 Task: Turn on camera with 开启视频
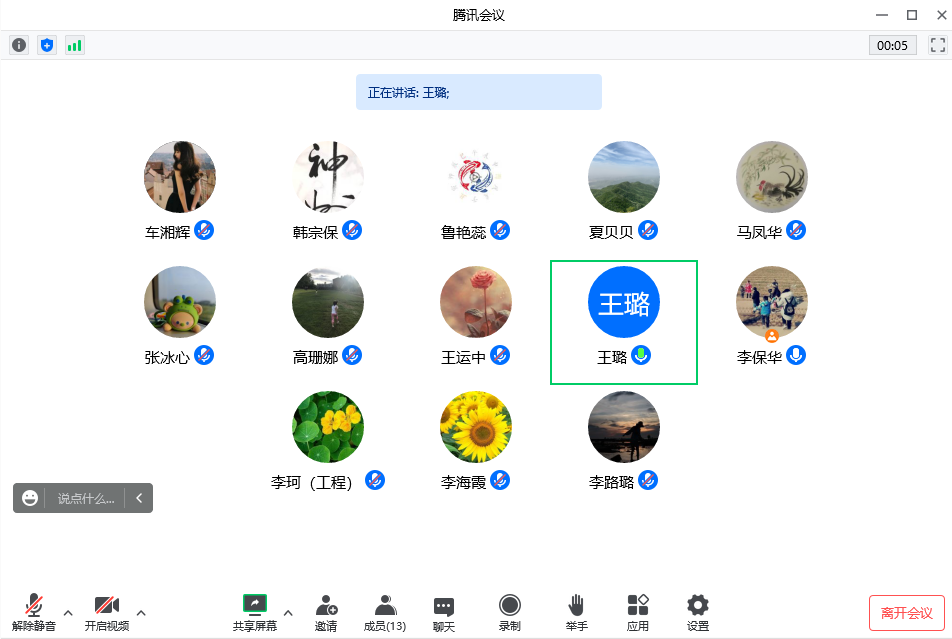click(106, 612)
